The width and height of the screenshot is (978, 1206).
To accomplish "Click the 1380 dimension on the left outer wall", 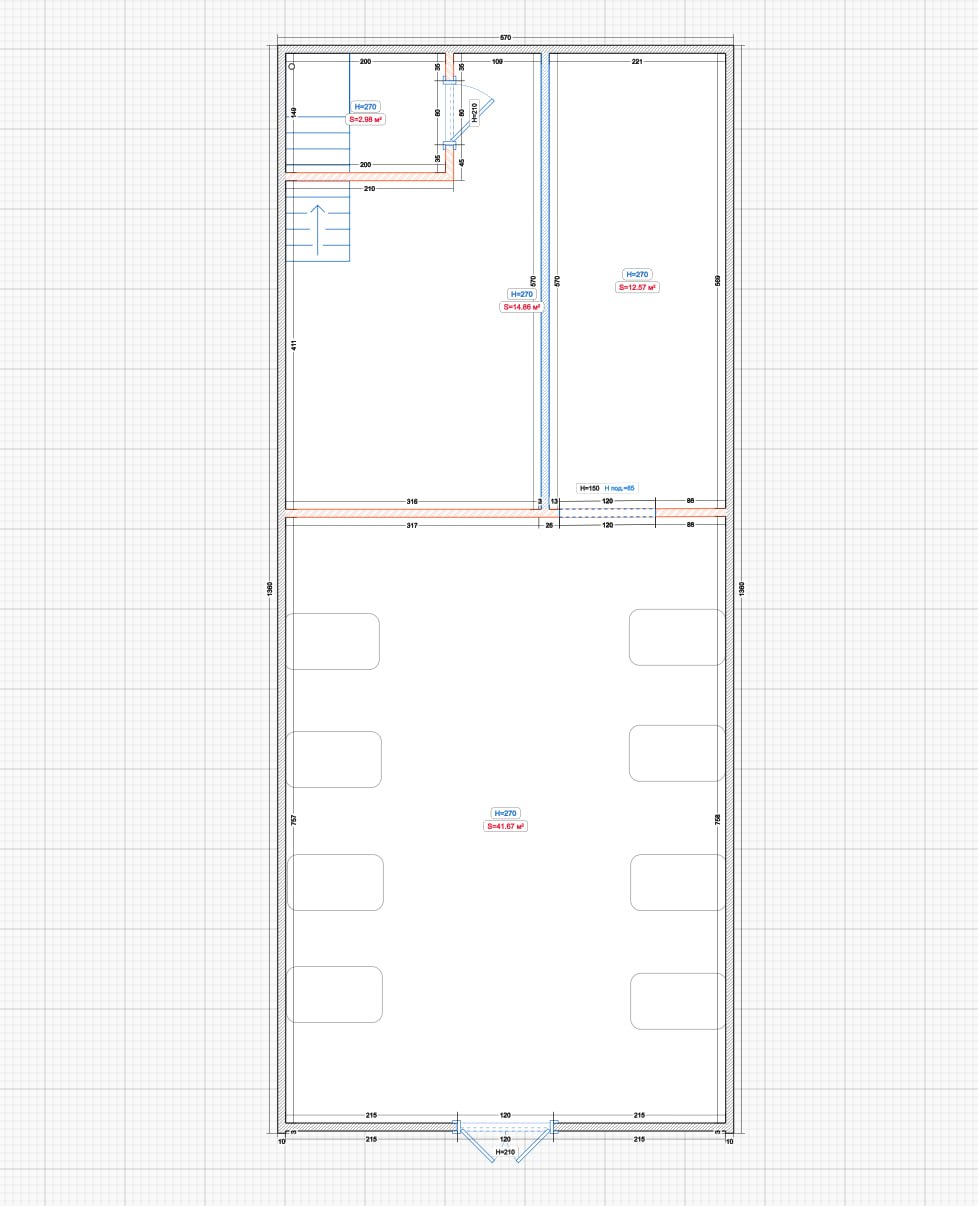I will pyautogui.click(x=270, y=591).
